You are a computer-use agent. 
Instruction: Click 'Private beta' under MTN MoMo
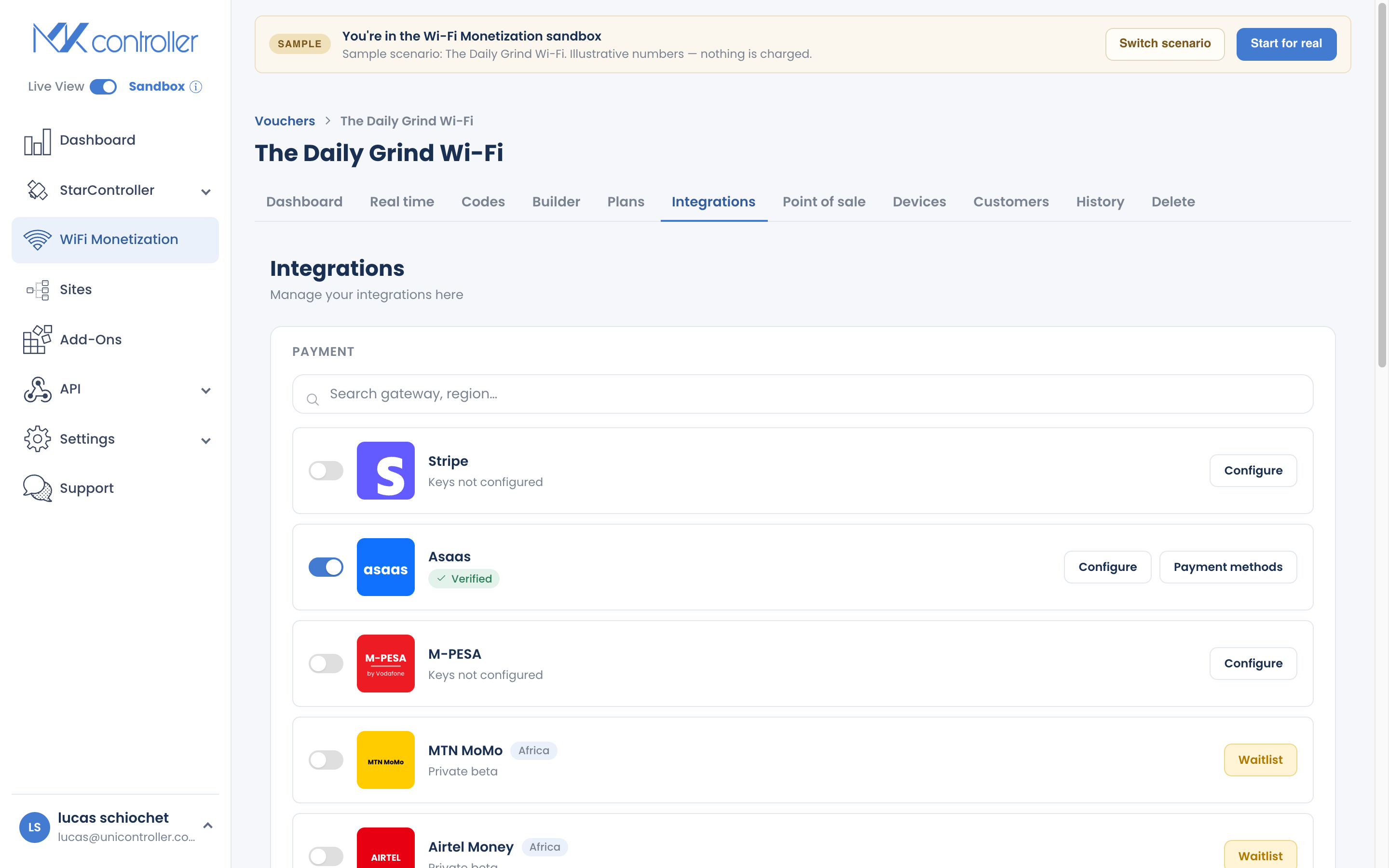[x=463, y=772]
